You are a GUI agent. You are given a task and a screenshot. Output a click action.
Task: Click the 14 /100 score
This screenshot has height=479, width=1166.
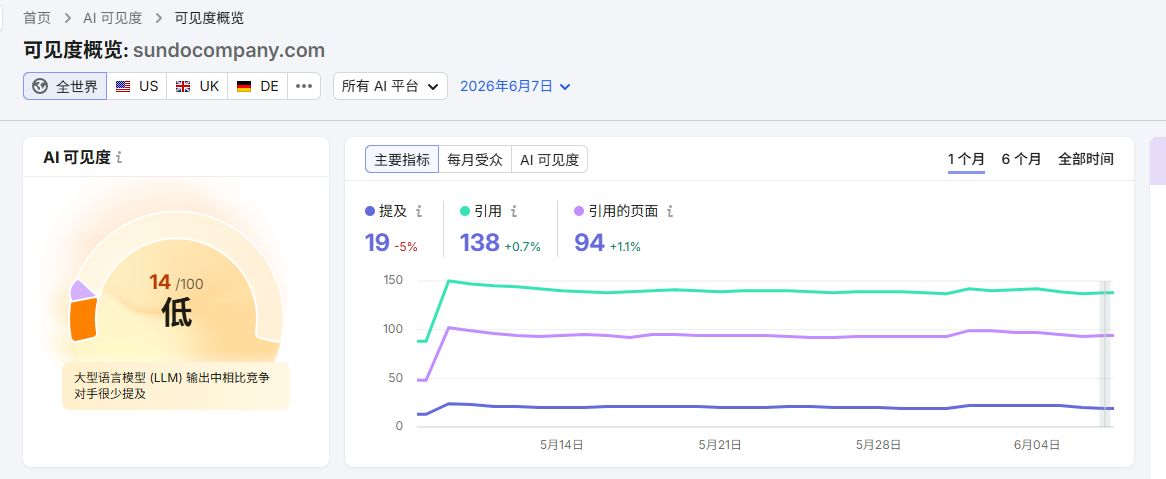(176, 283)
